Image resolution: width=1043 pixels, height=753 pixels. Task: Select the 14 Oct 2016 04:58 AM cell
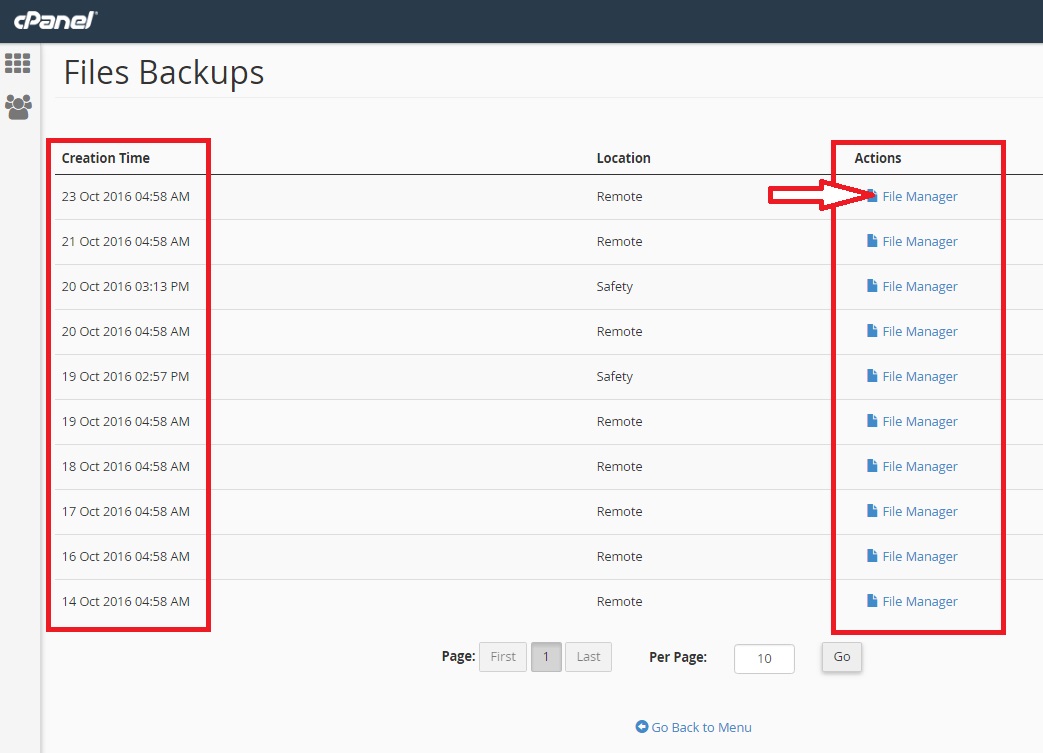click(126, 601)
